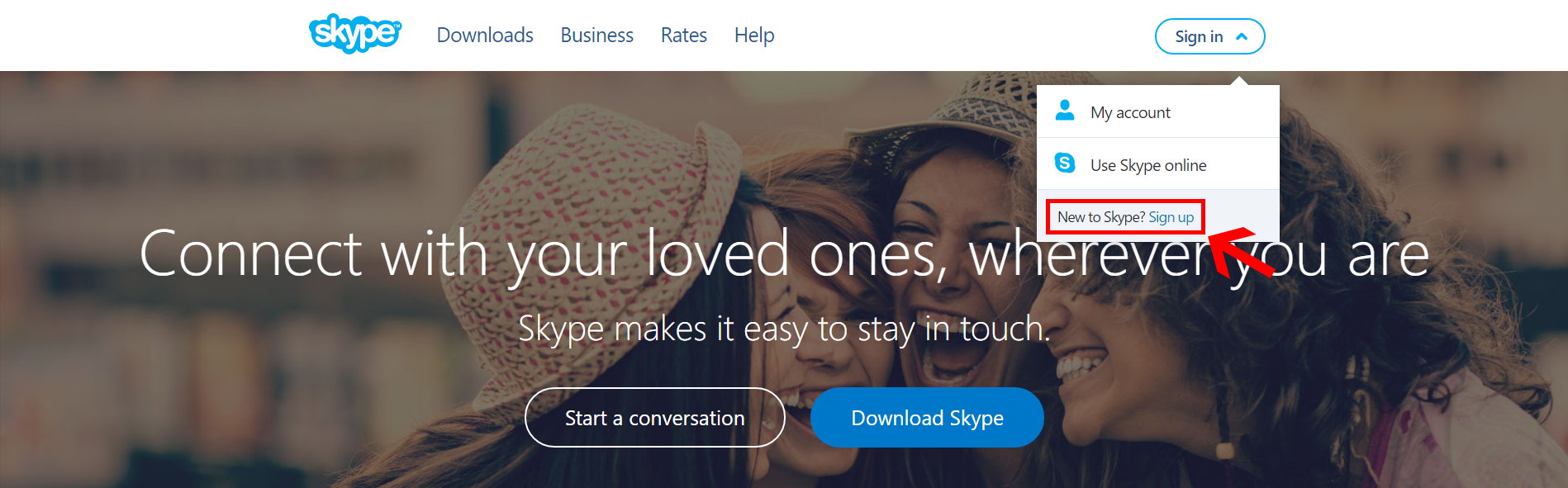The image size is (1568, 488).
Task: Click the Start a conversation button
Action: (654, 418)
